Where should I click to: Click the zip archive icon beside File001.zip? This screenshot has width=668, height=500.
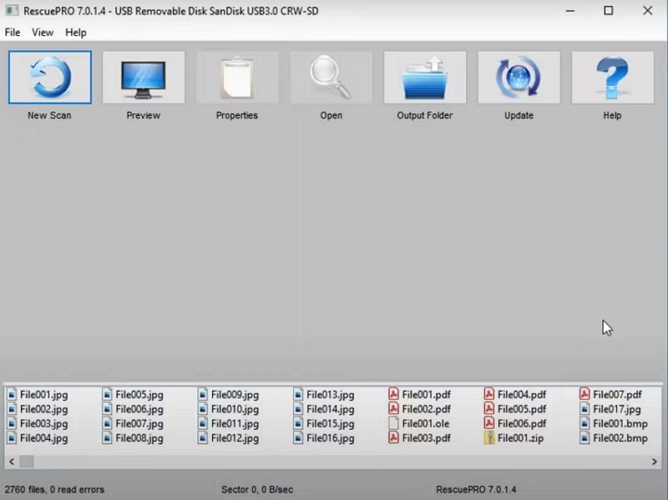coord(489,438)
